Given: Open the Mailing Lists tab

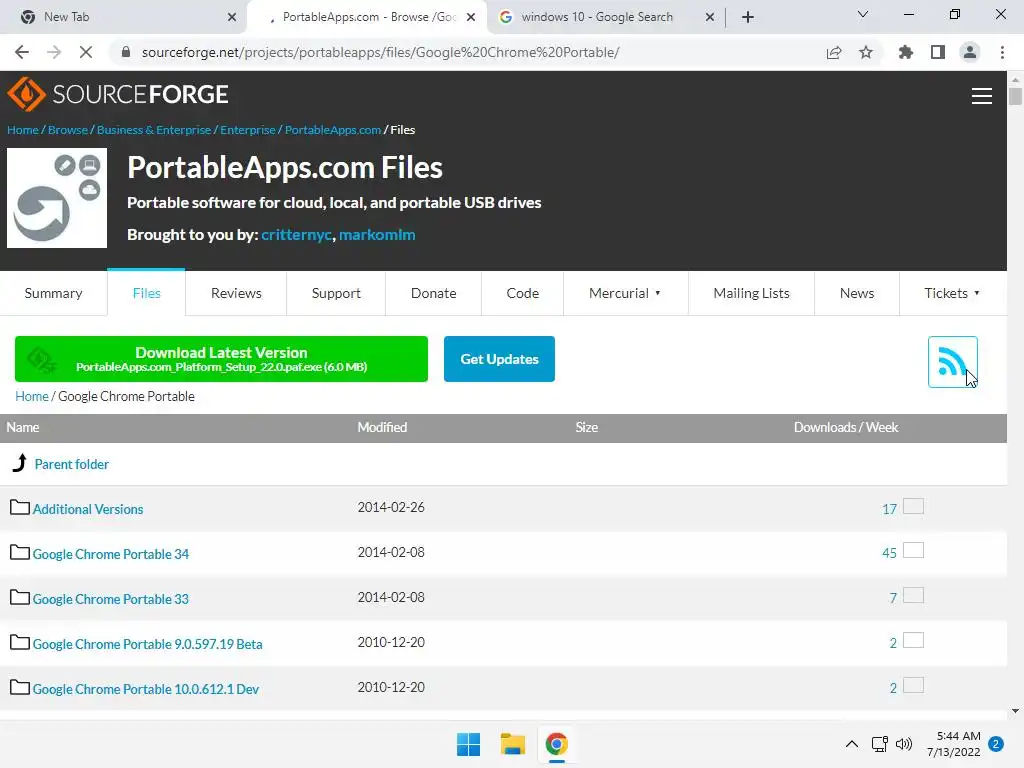Looking at the screenshot, I should coord(751,293).
